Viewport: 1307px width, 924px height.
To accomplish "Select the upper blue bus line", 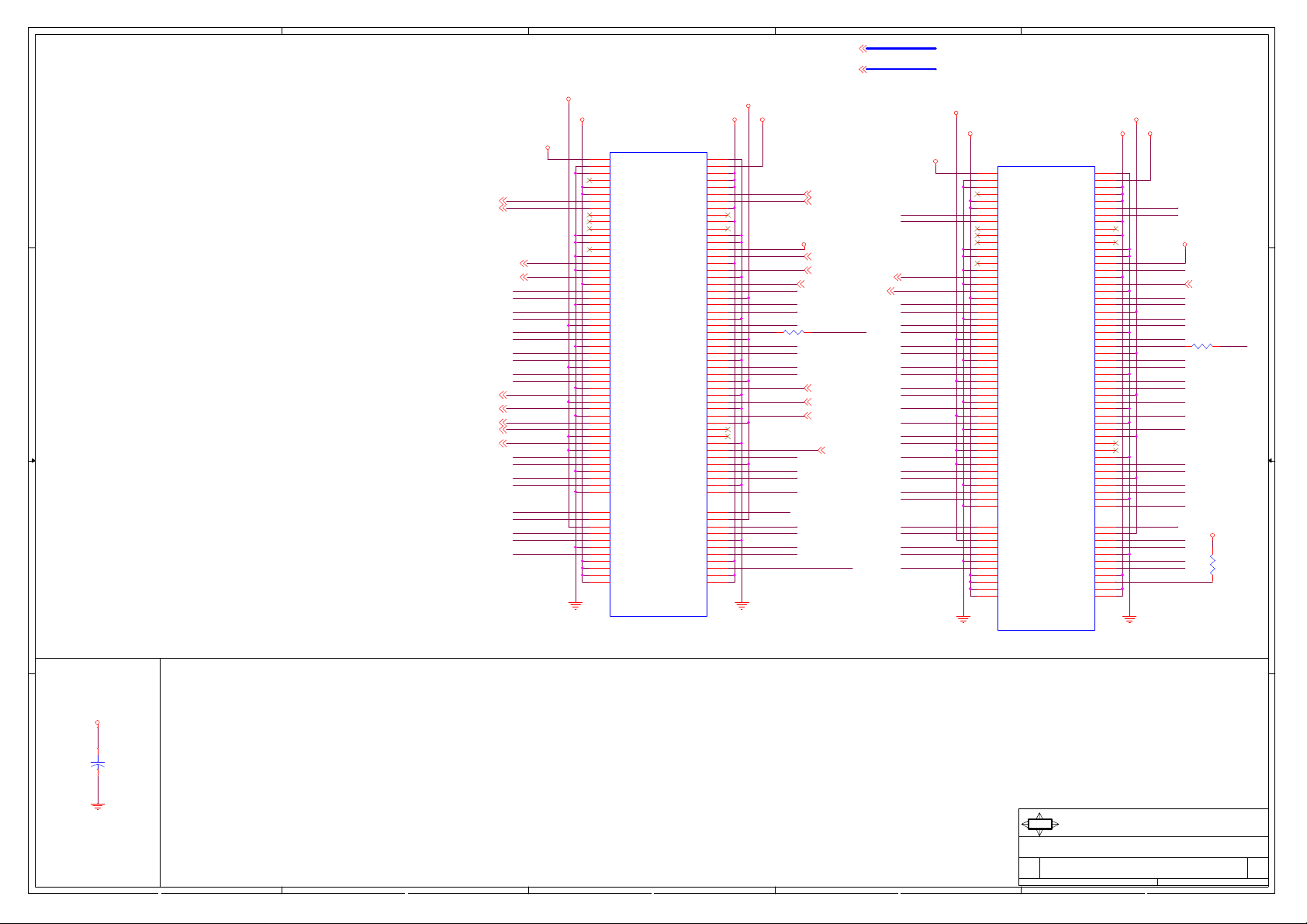I will click(x=901, y=48).
